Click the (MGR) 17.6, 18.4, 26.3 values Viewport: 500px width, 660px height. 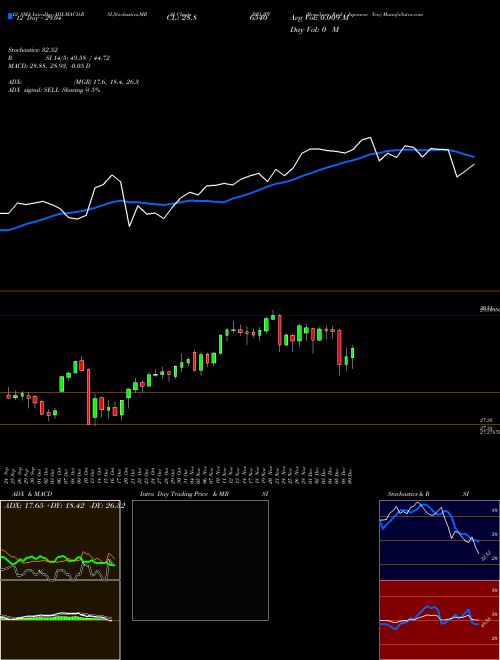click(x=106, y=82)
